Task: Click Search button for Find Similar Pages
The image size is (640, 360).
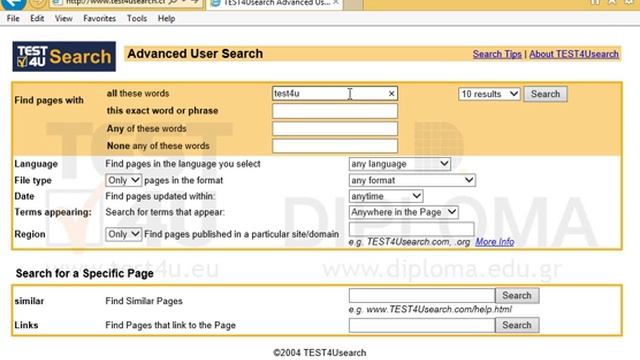Action: point(517,296)
